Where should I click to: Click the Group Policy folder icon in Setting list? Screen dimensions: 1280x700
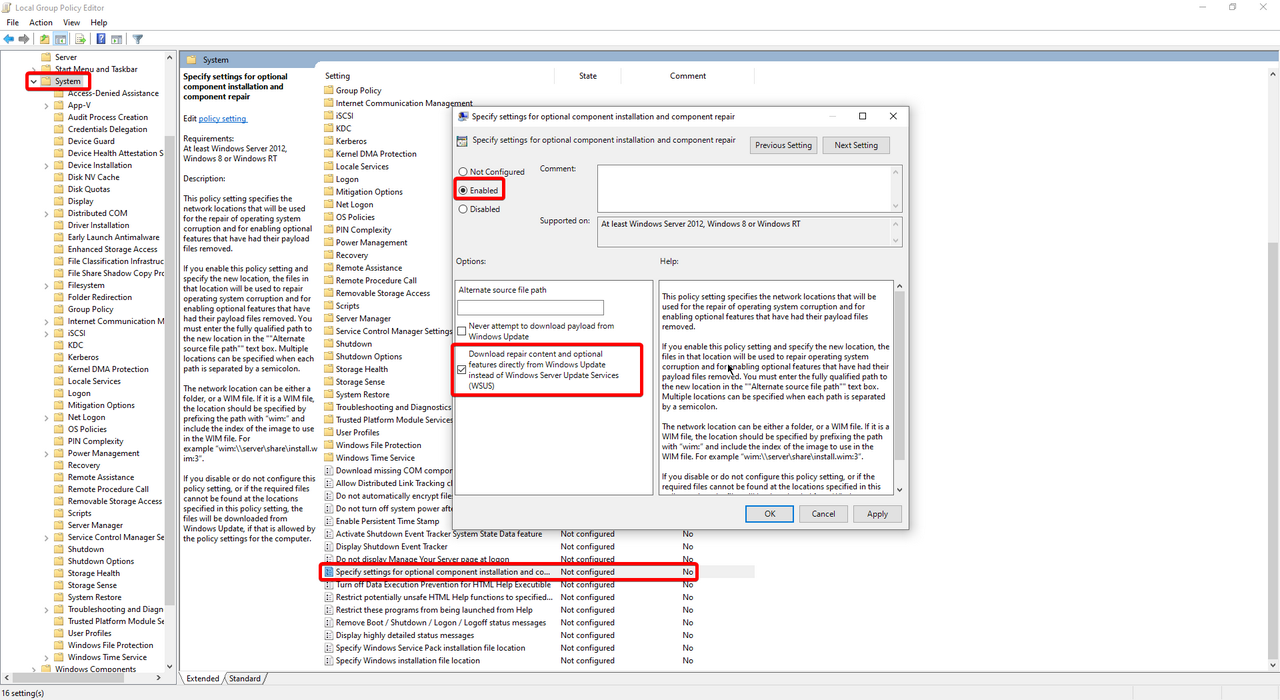328,90
